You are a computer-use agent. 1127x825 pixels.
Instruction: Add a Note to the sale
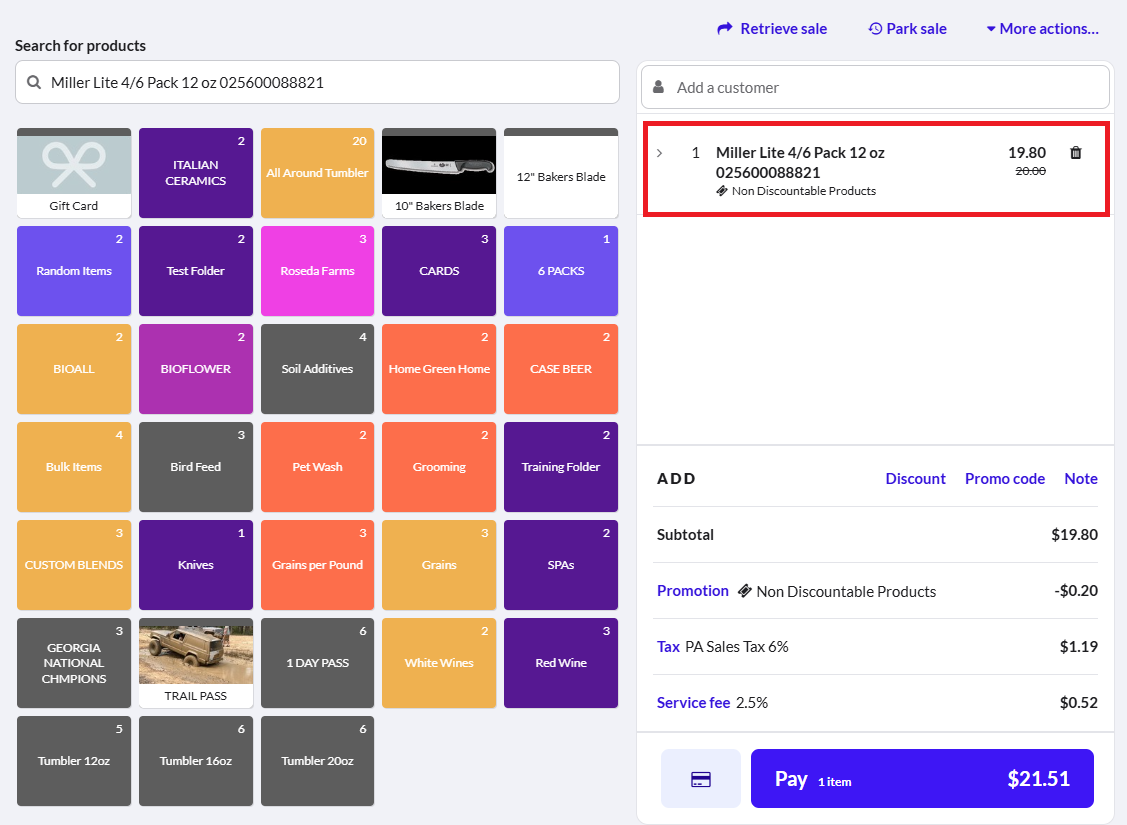click(1080, 479)
